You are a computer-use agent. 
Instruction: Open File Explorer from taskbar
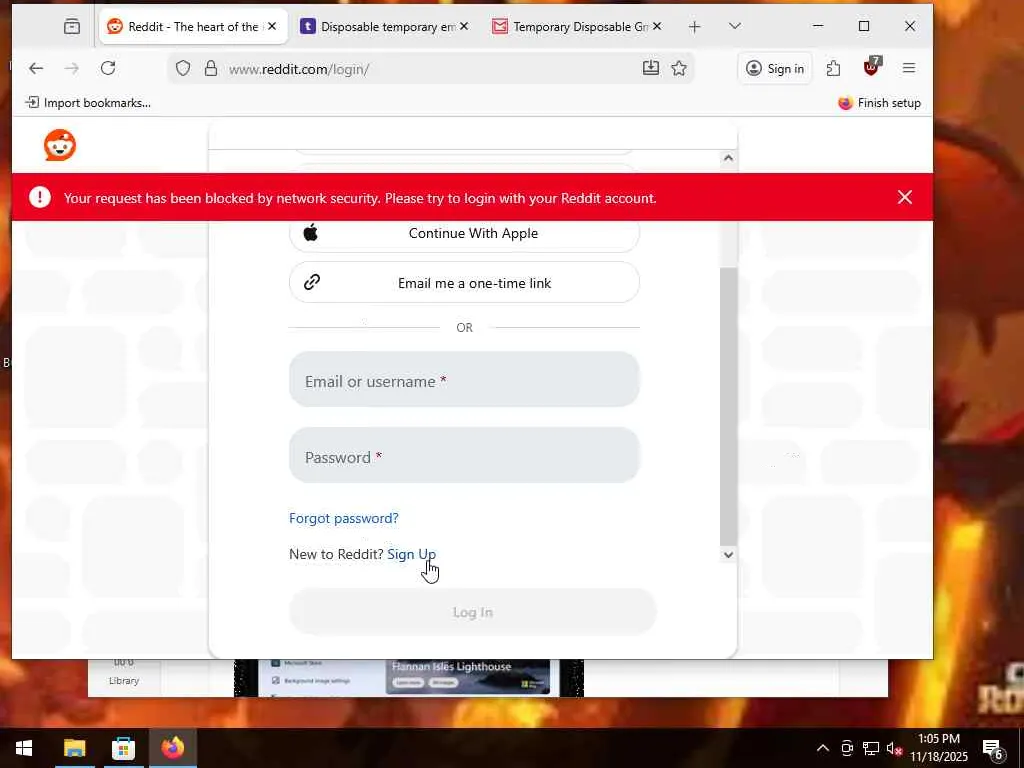click(74, 748)
